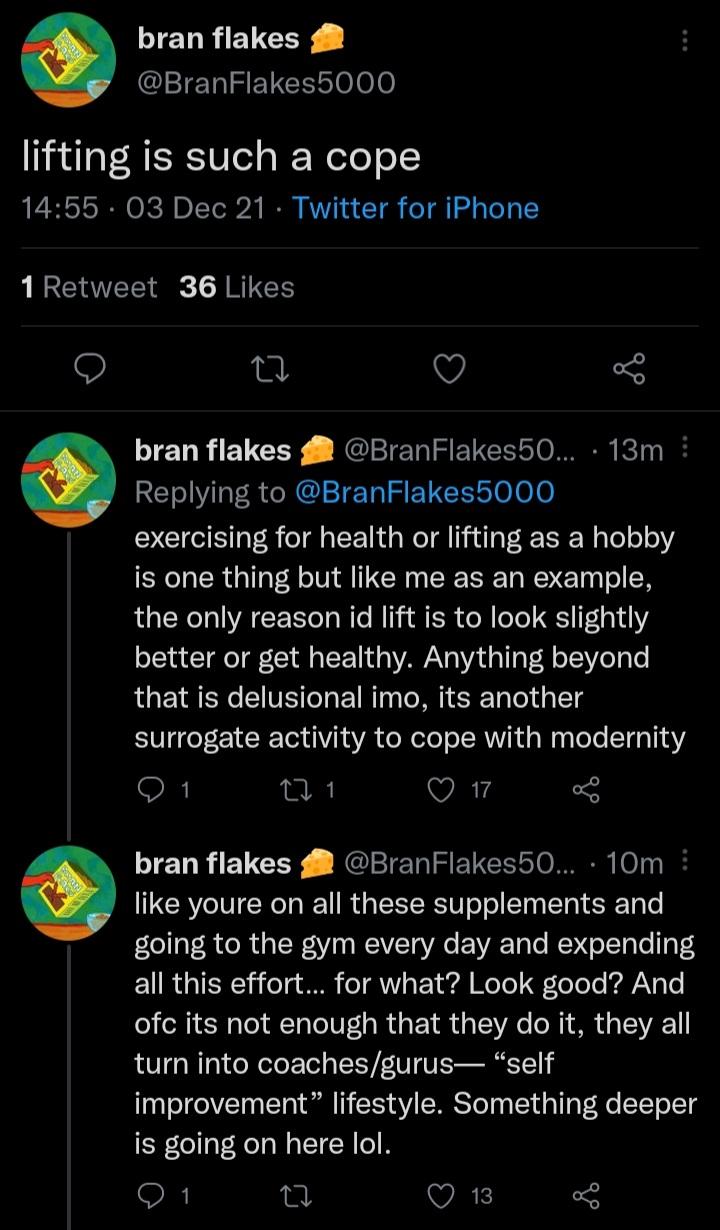The image size is (720, 1230).
Task: Retweet the main "lifting is such a cope" tweet
Action: [271, 370]
